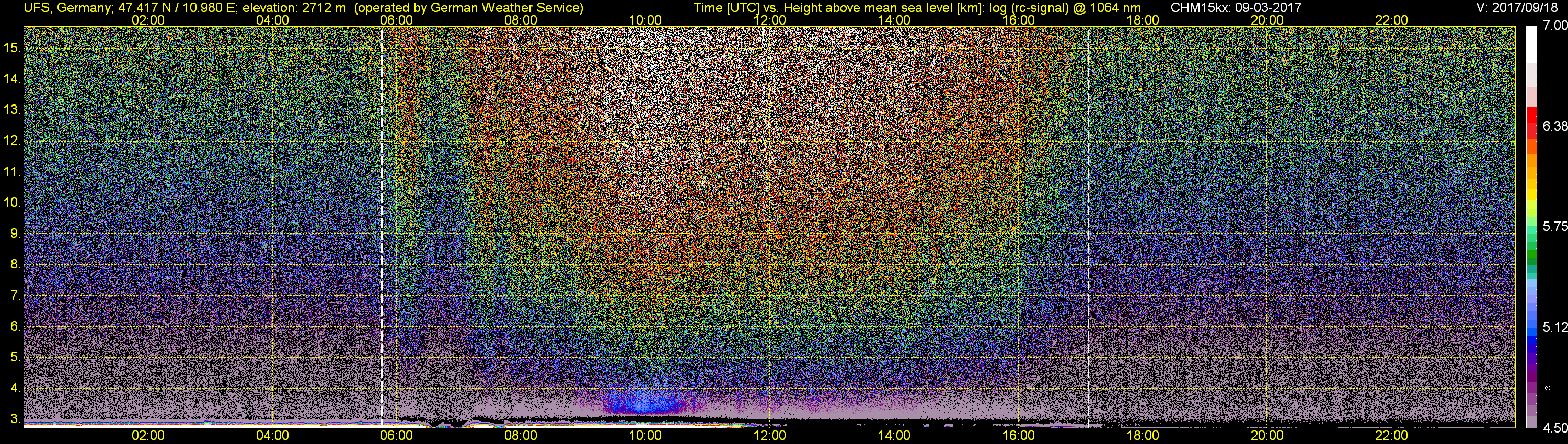Click the color scale value 4.50
Screen dimensions: 1568x444
click(x=1554, y=428)
